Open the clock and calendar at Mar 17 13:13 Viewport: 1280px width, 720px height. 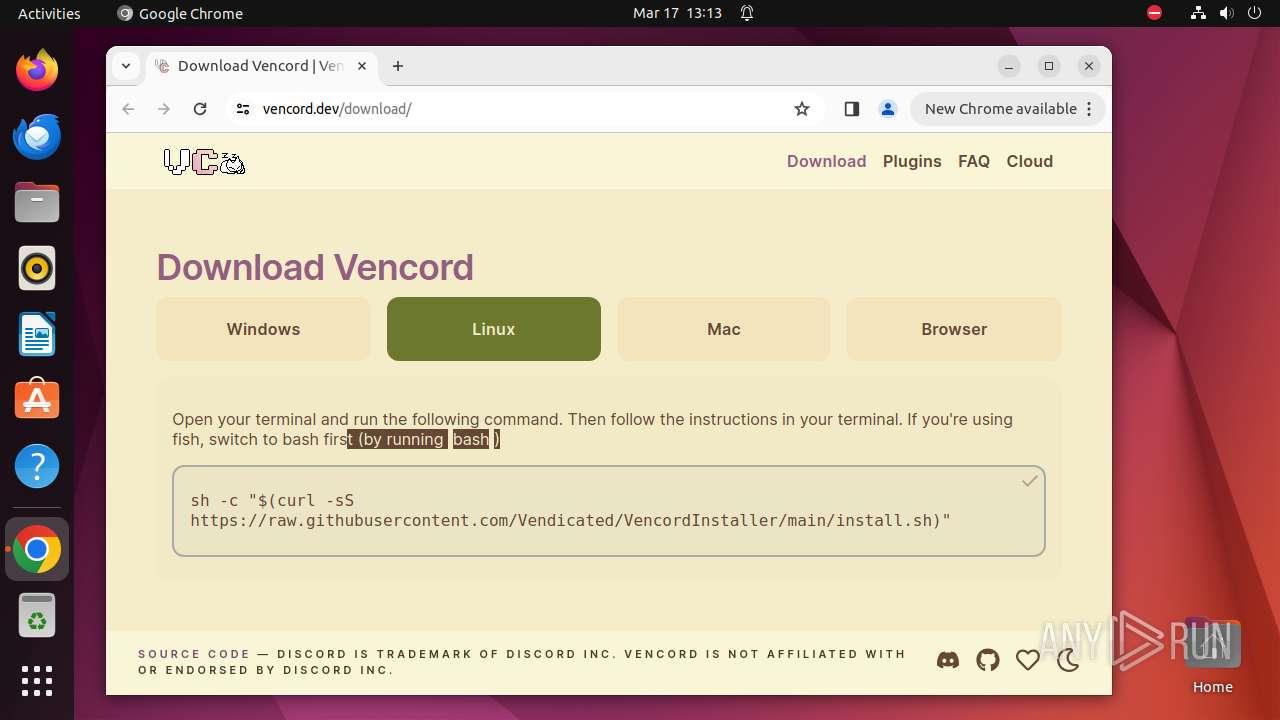pos(677,13)
